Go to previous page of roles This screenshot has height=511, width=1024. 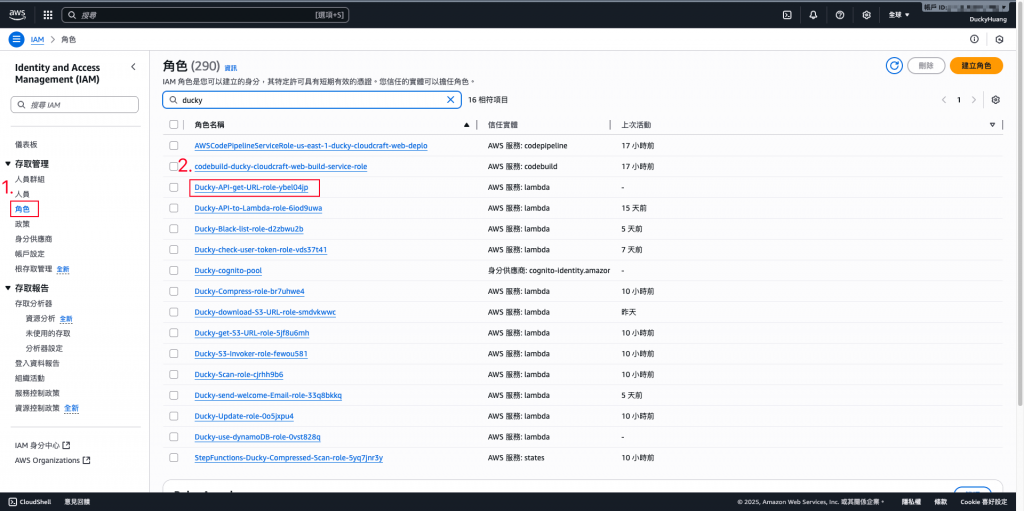[x=944, y=100]
